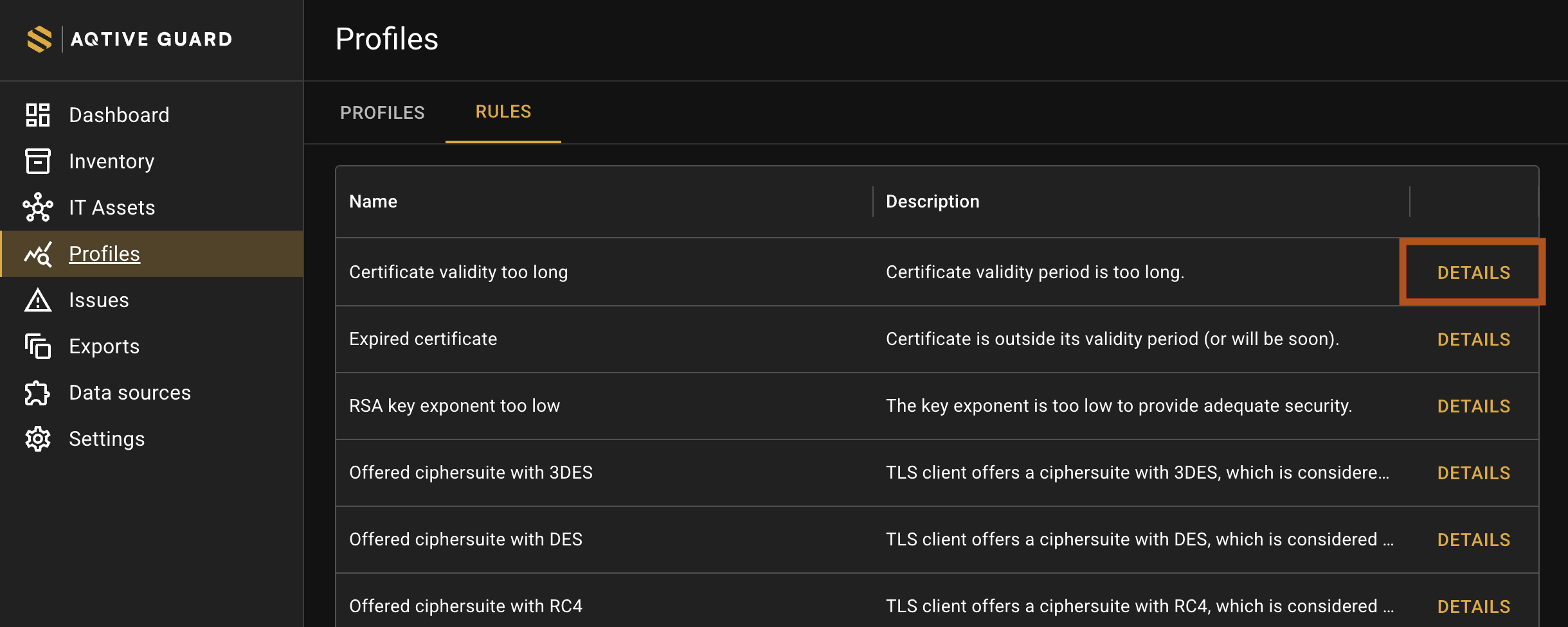
Task: Click the Exports stacked-copies icon
Action: pos(38,346)
